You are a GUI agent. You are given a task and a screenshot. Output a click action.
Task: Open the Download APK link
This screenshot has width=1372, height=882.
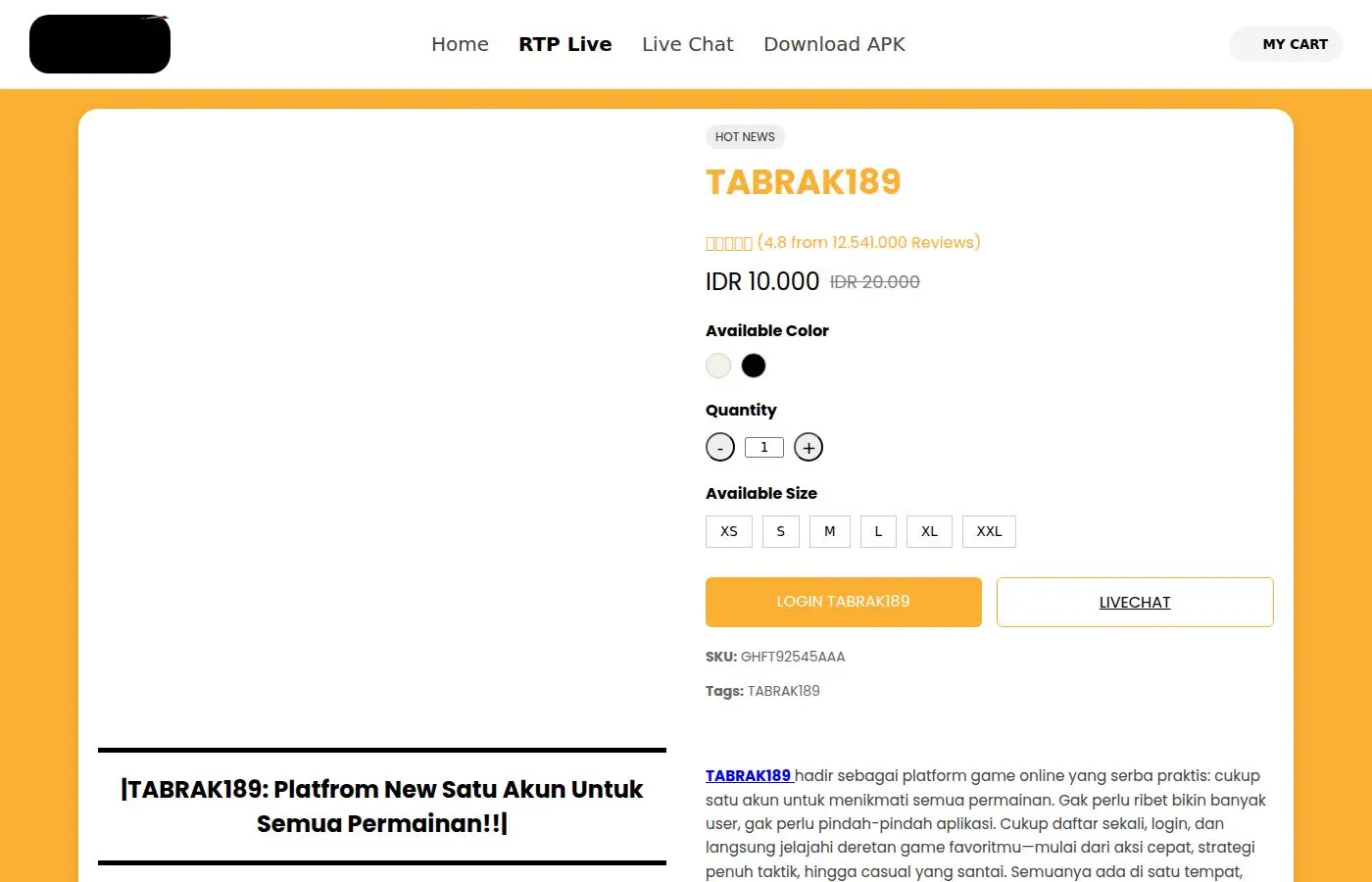(x=834, y=44)
